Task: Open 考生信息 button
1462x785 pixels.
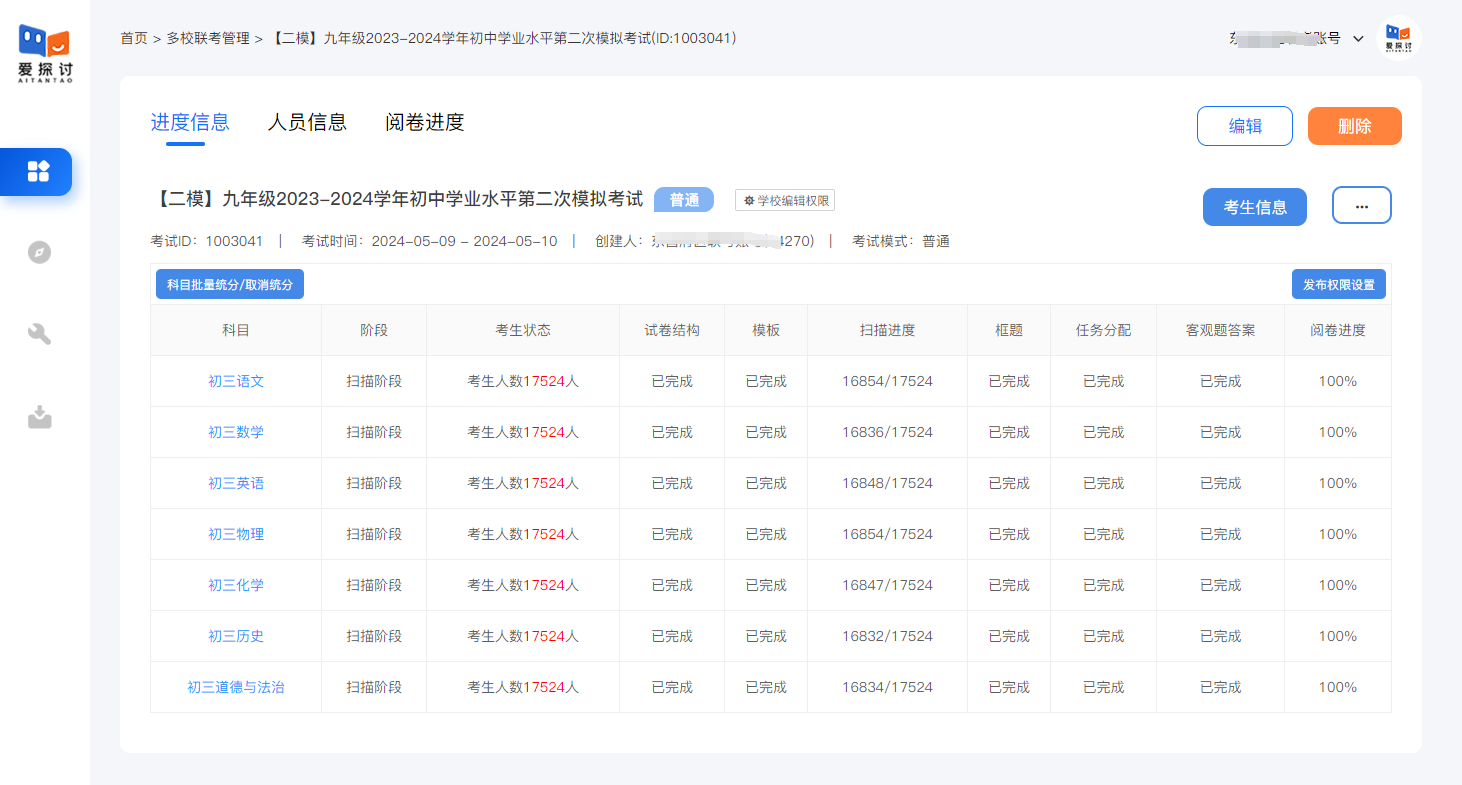Action: pyautogui.click(x=1254, y=207)
